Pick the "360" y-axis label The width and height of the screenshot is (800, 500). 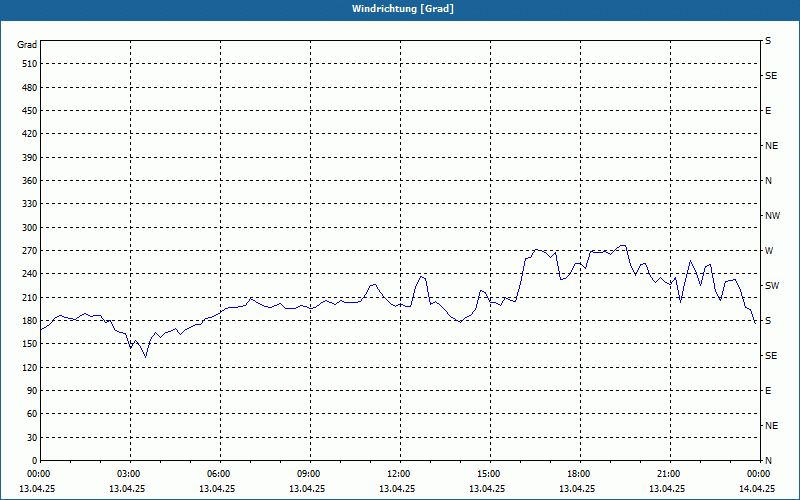point(30,181)
